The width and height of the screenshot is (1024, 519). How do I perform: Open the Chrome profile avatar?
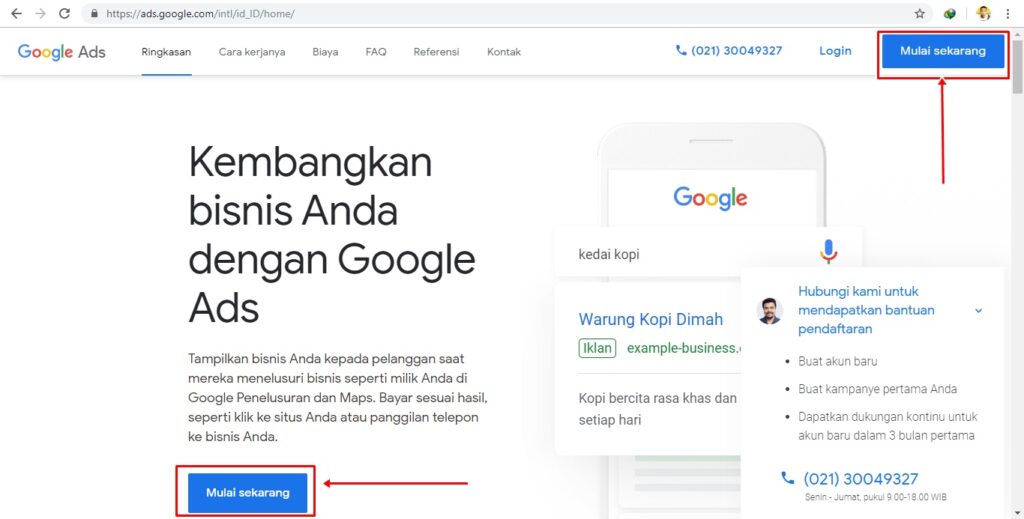pos(984,14)
